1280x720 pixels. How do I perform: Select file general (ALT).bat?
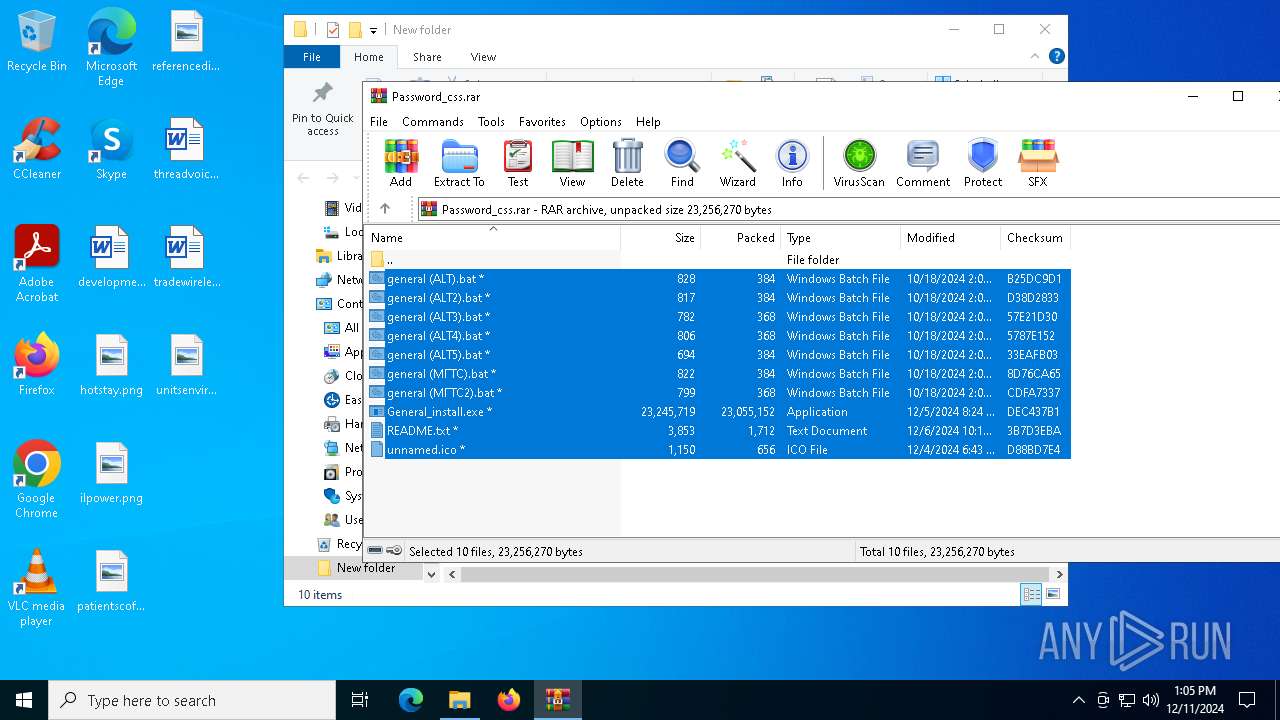pos(718,279)
